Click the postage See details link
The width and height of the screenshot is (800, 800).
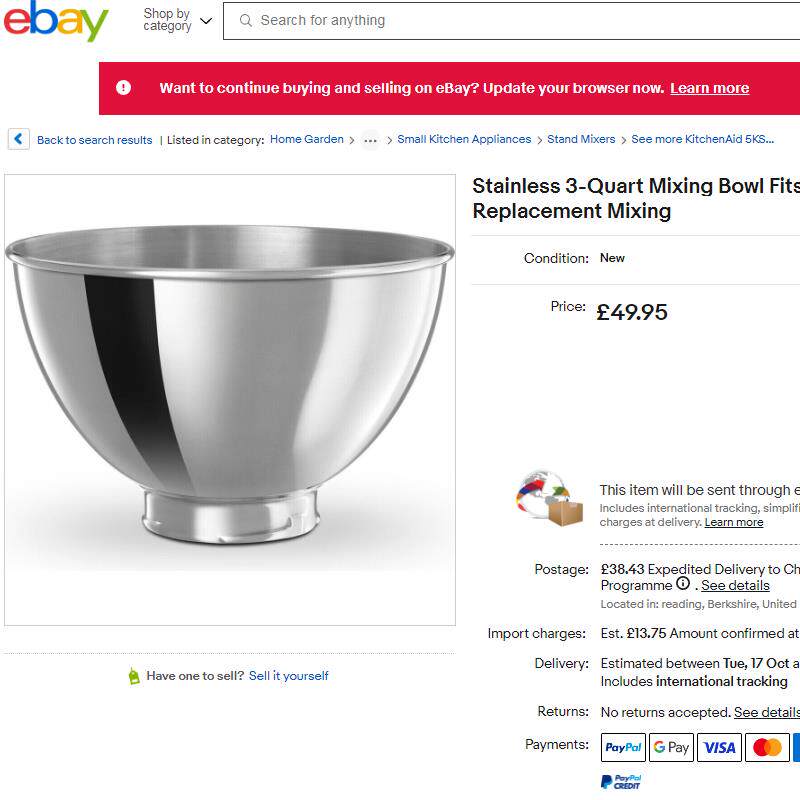click(735, 585)
